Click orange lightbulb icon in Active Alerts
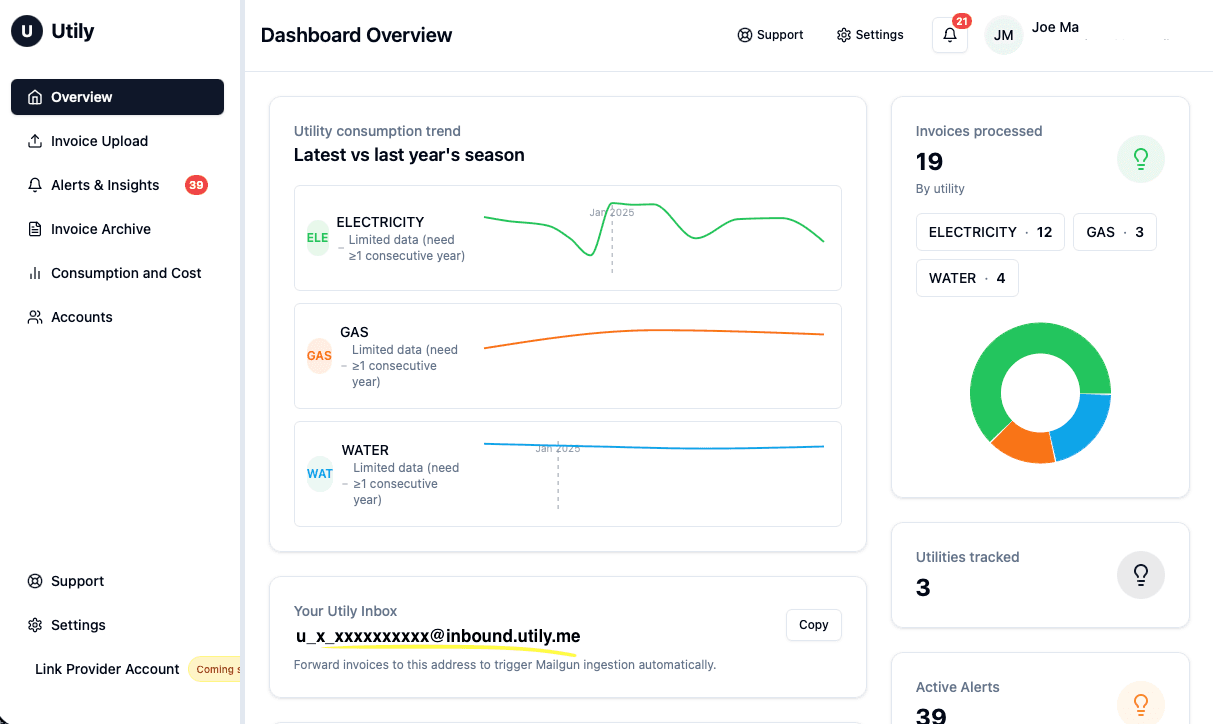Screen dimensions: 1213x724 tap(1140, 703)
